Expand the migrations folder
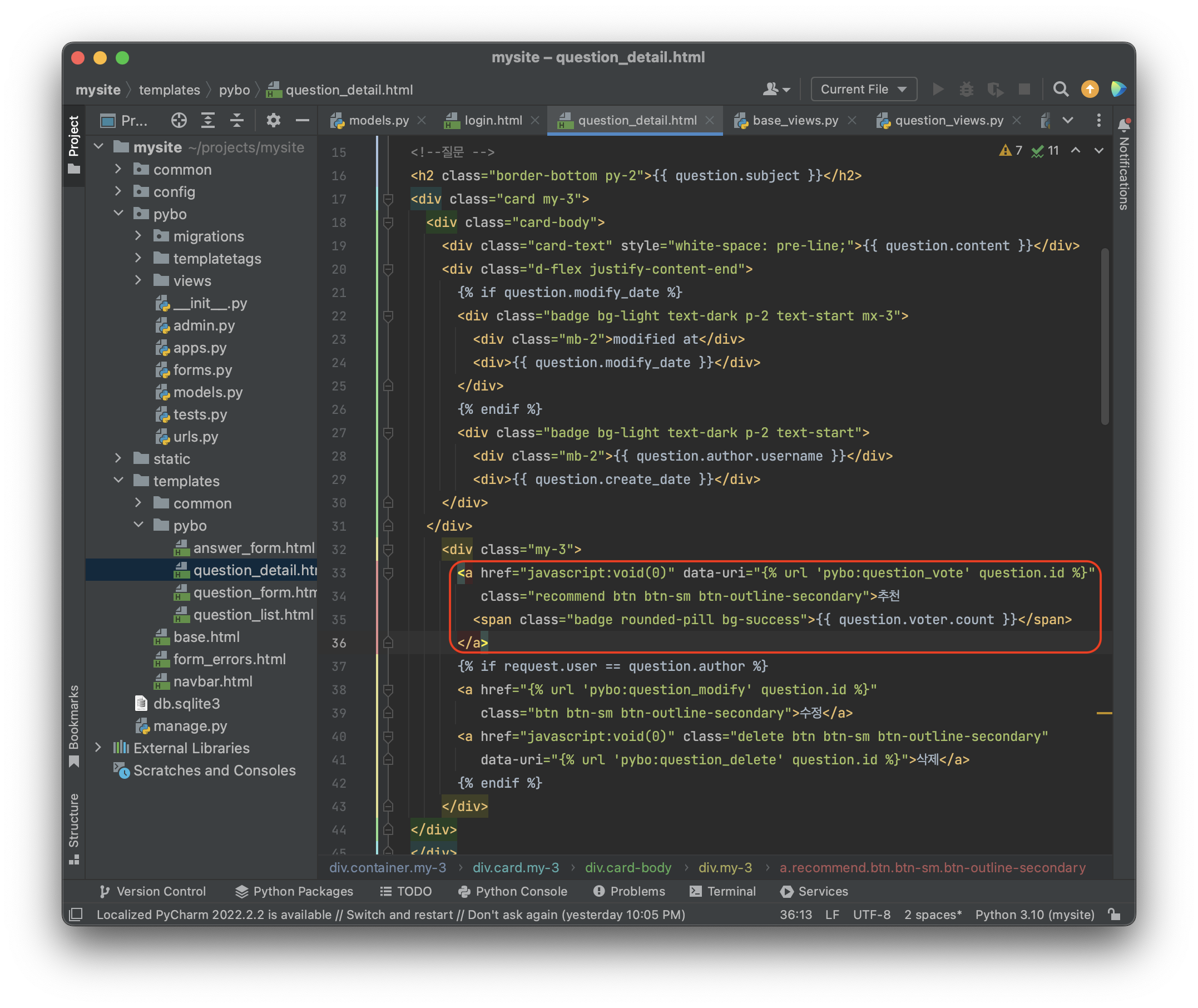This screenshot has width=1198, height=1008. tap(138, 236)
